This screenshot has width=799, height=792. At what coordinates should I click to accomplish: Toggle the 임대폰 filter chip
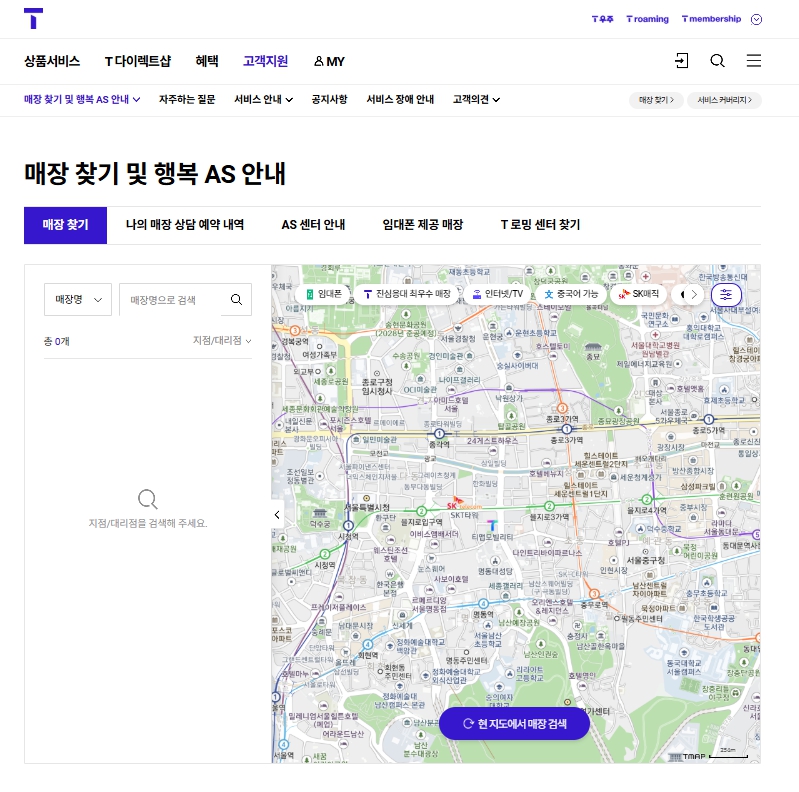click(324, 294)
